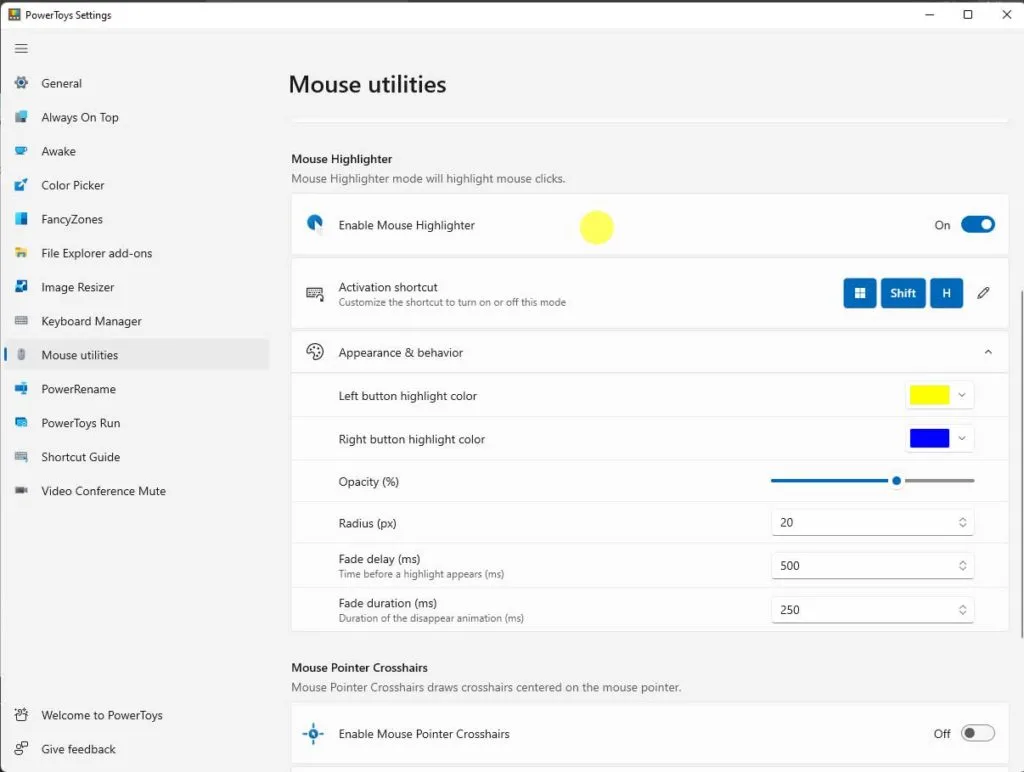Select Awake in the sidebar

[x=137, y=151]
